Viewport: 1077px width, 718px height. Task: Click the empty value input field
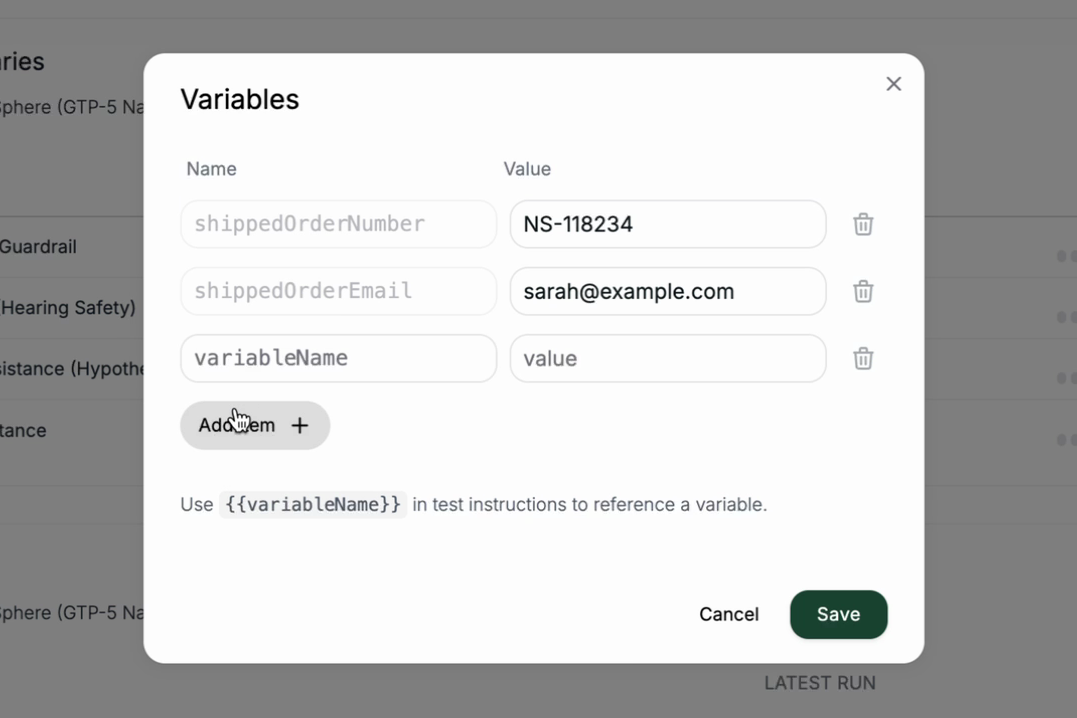(x=667, y=358)
